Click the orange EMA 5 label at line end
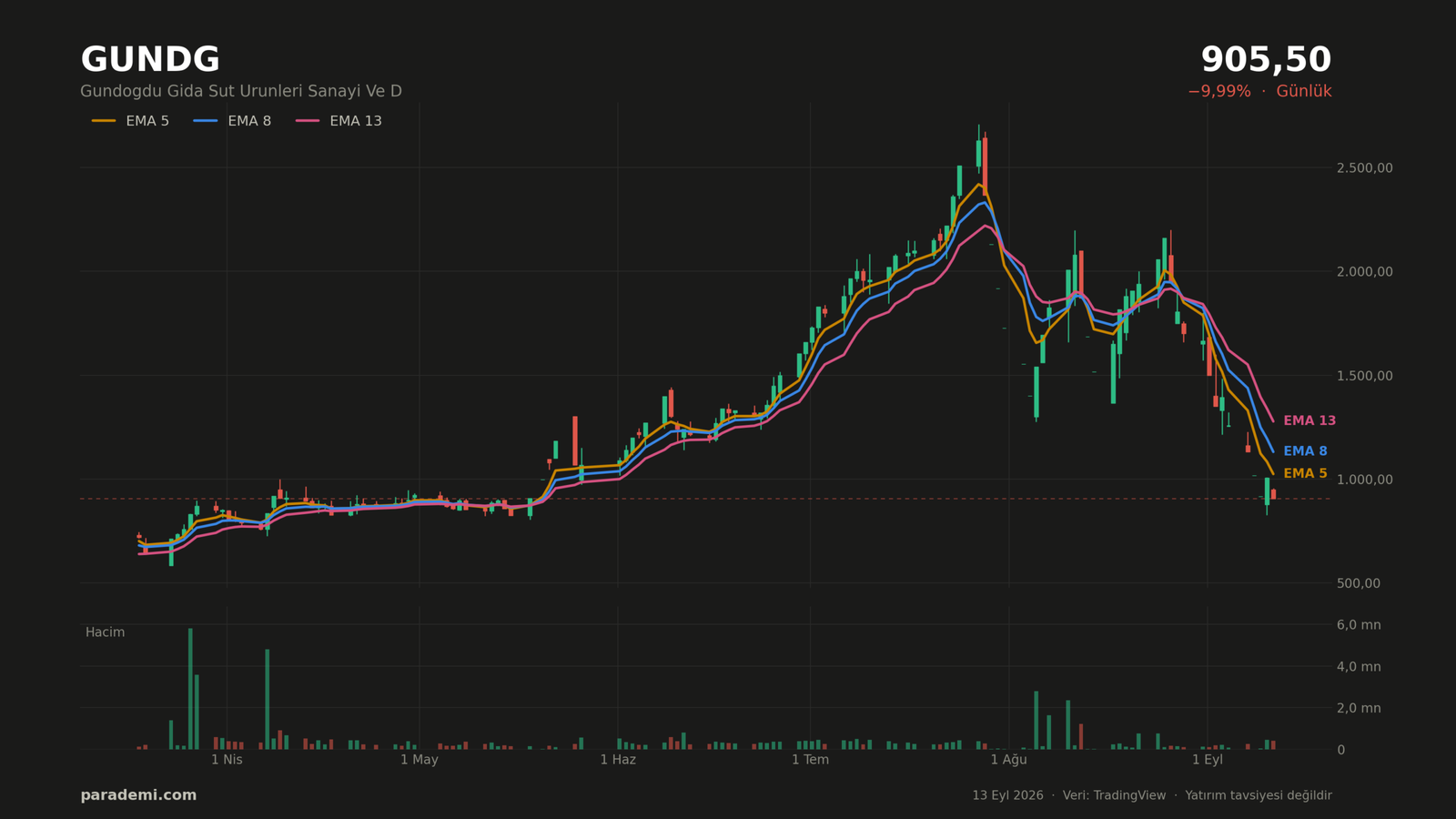The image size is (1456, 819). click(1305, 473)
